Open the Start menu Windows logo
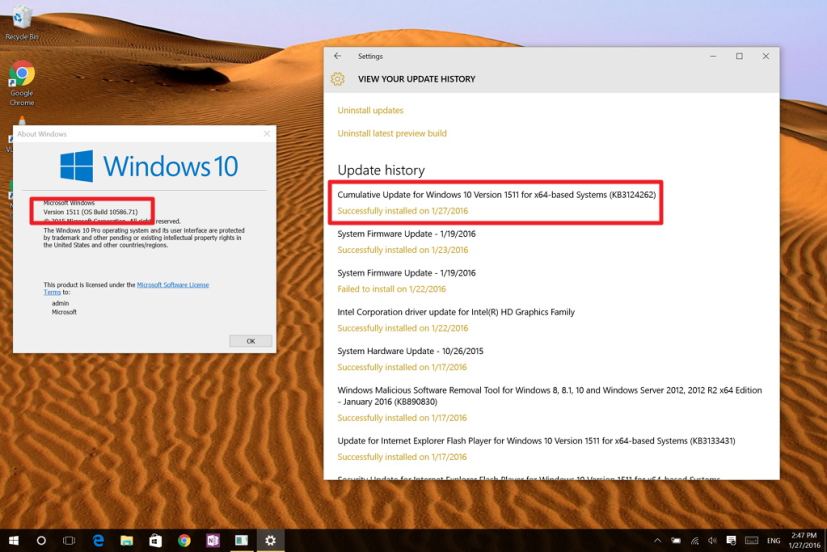The image size is (827, 552). tap(14, 540)
